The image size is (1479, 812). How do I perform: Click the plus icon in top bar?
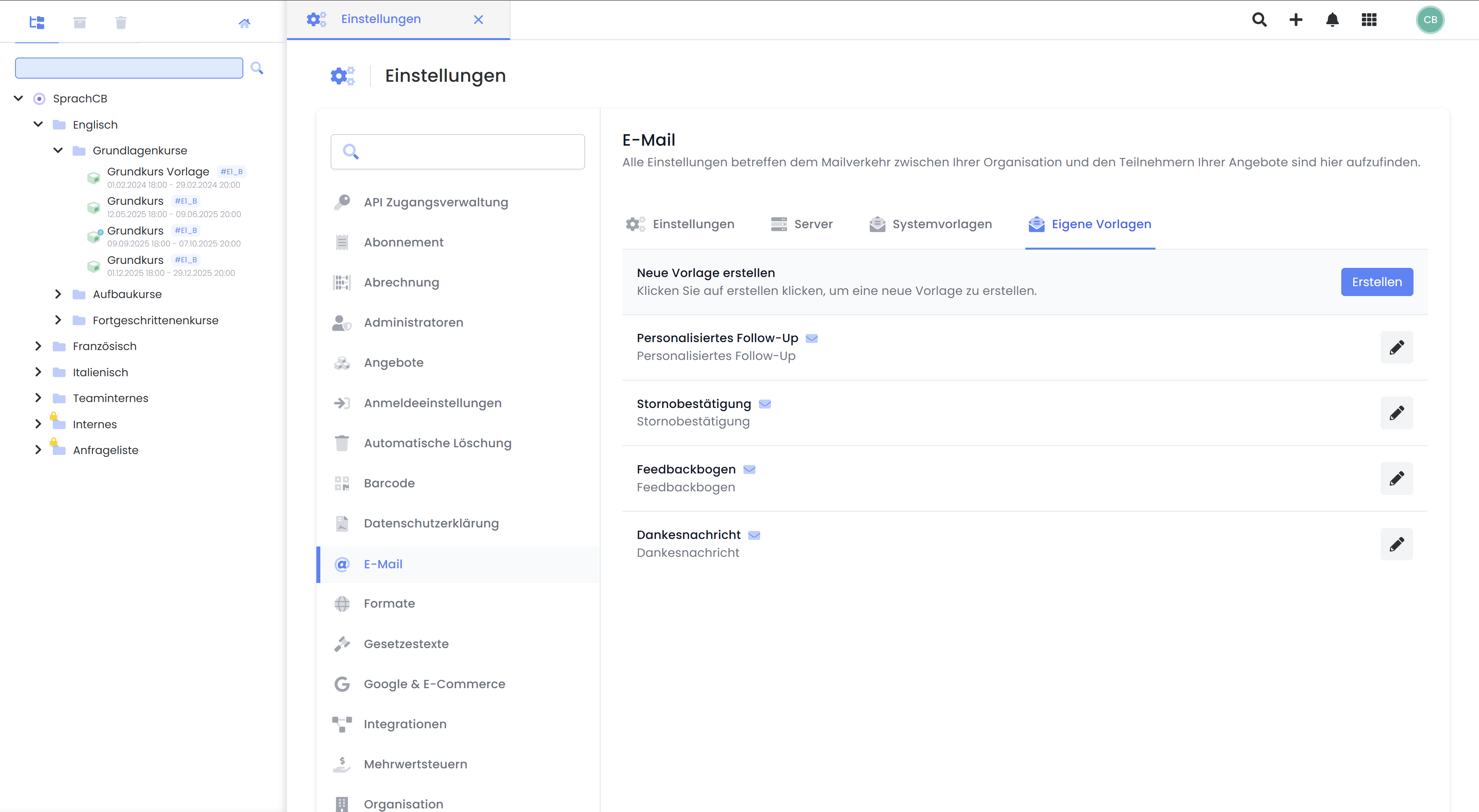point(1296,20)
